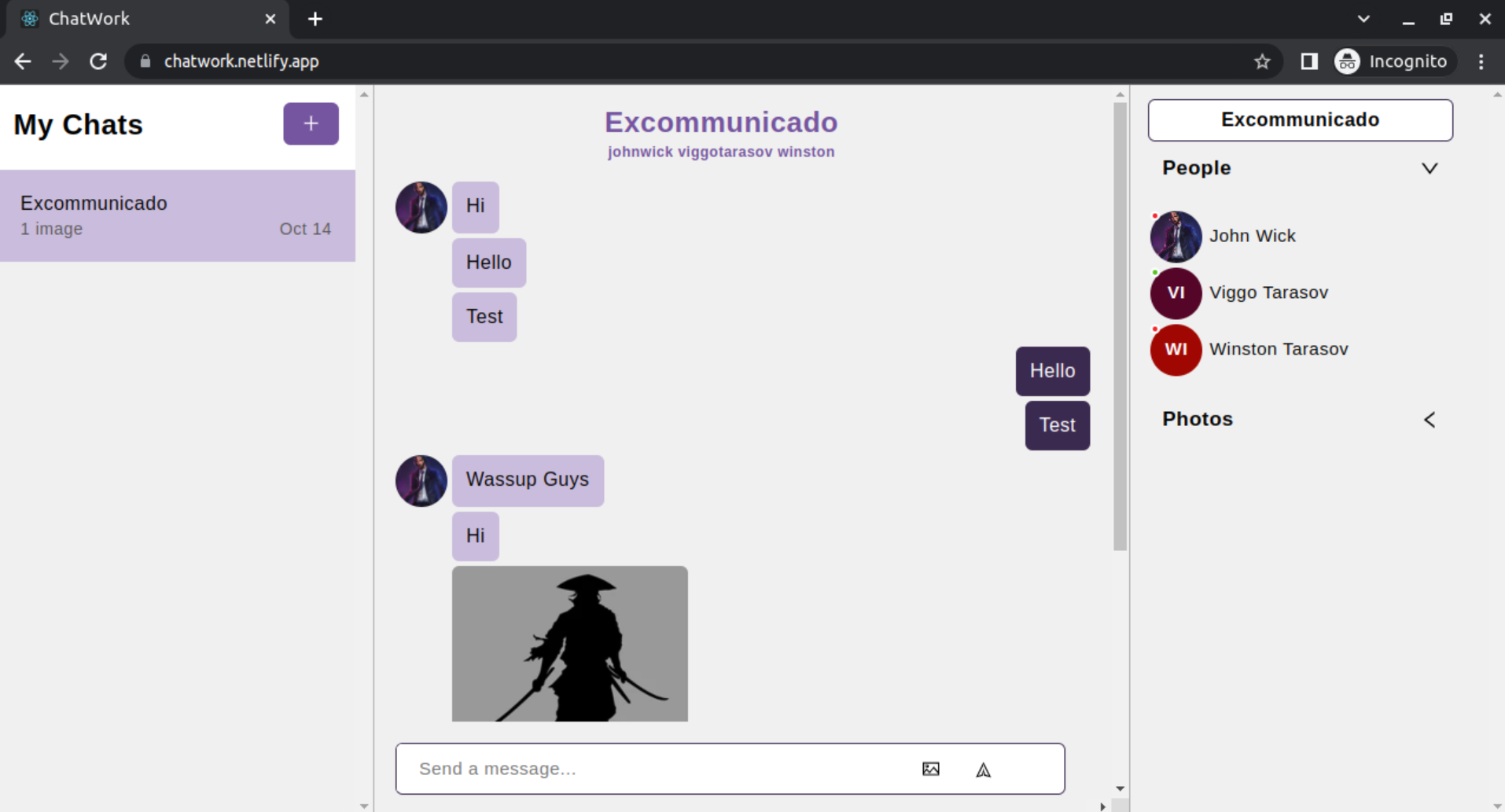Open the browser side panel icon
Screen dimensions: 1505x812
tap(1309, 61)
